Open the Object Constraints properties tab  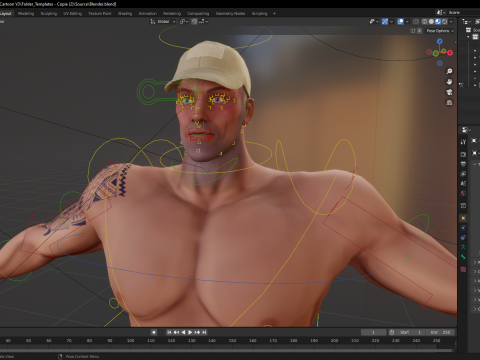coord(463,237)
